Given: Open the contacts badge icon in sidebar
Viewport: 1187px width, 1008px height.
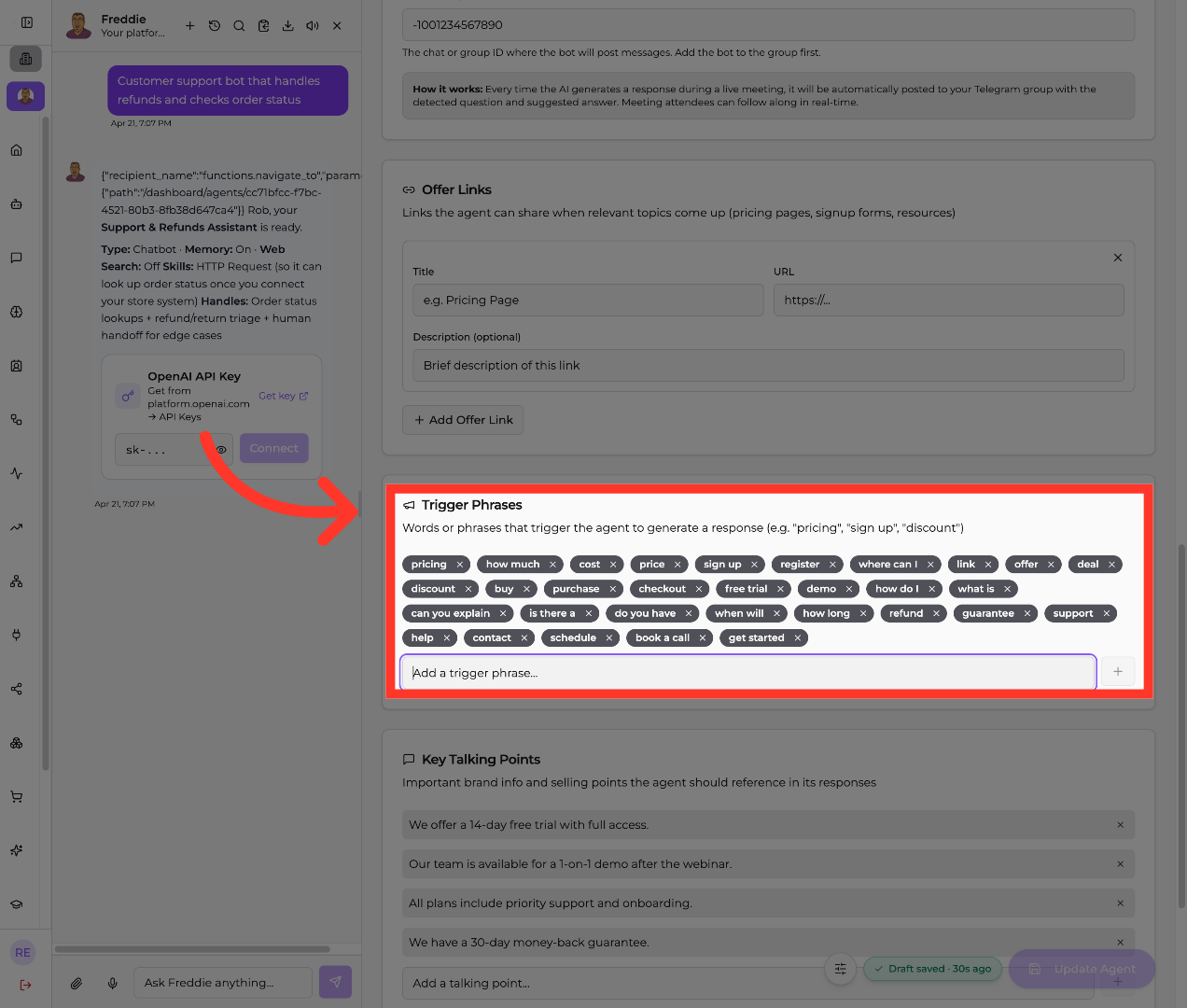Looking at the screenshot, I should point(17,366).
